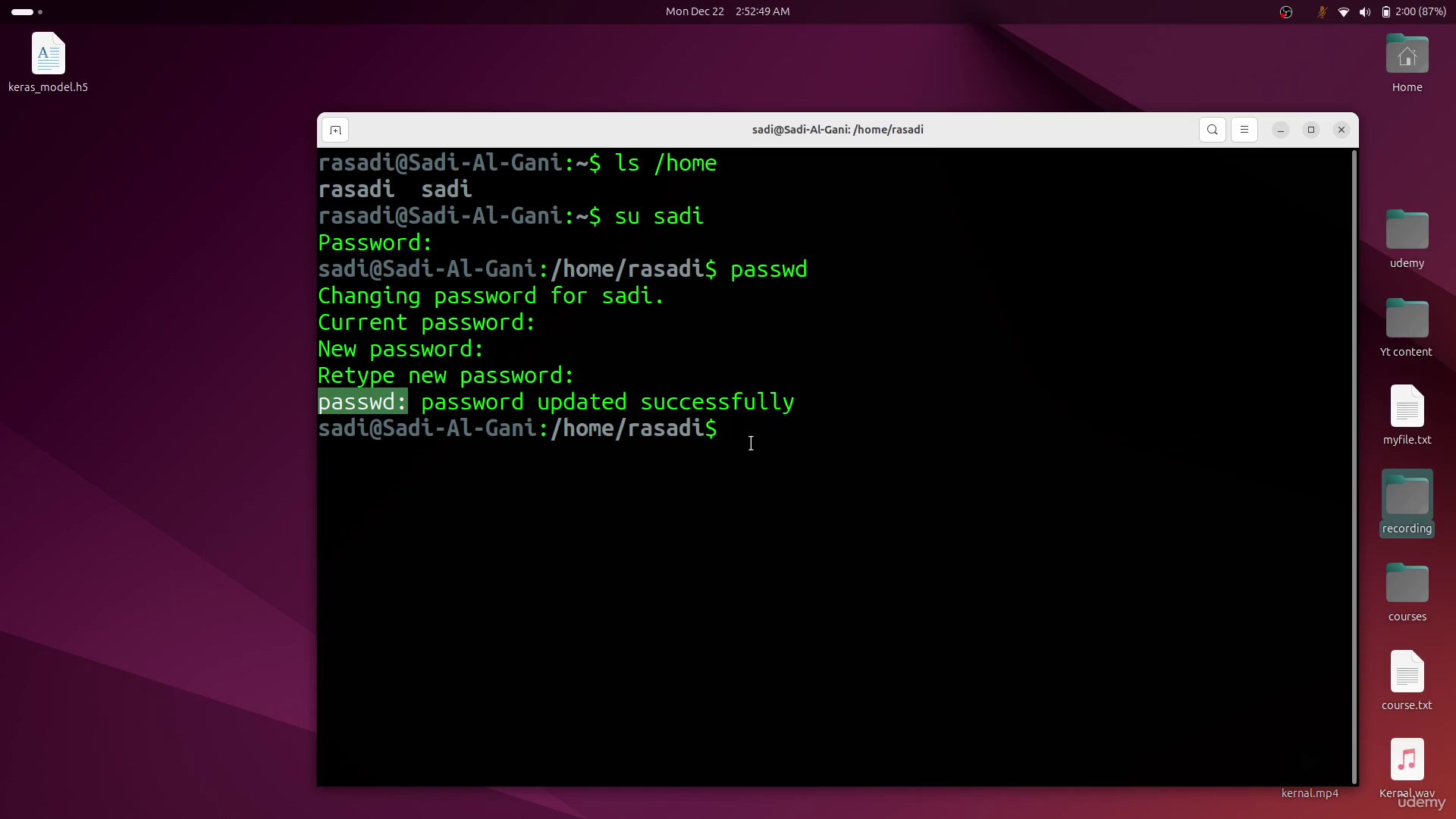This screenshot has height=819, width=1456.
Task: Open terminal hamburger menu
Action: [x=1244, y=130]
